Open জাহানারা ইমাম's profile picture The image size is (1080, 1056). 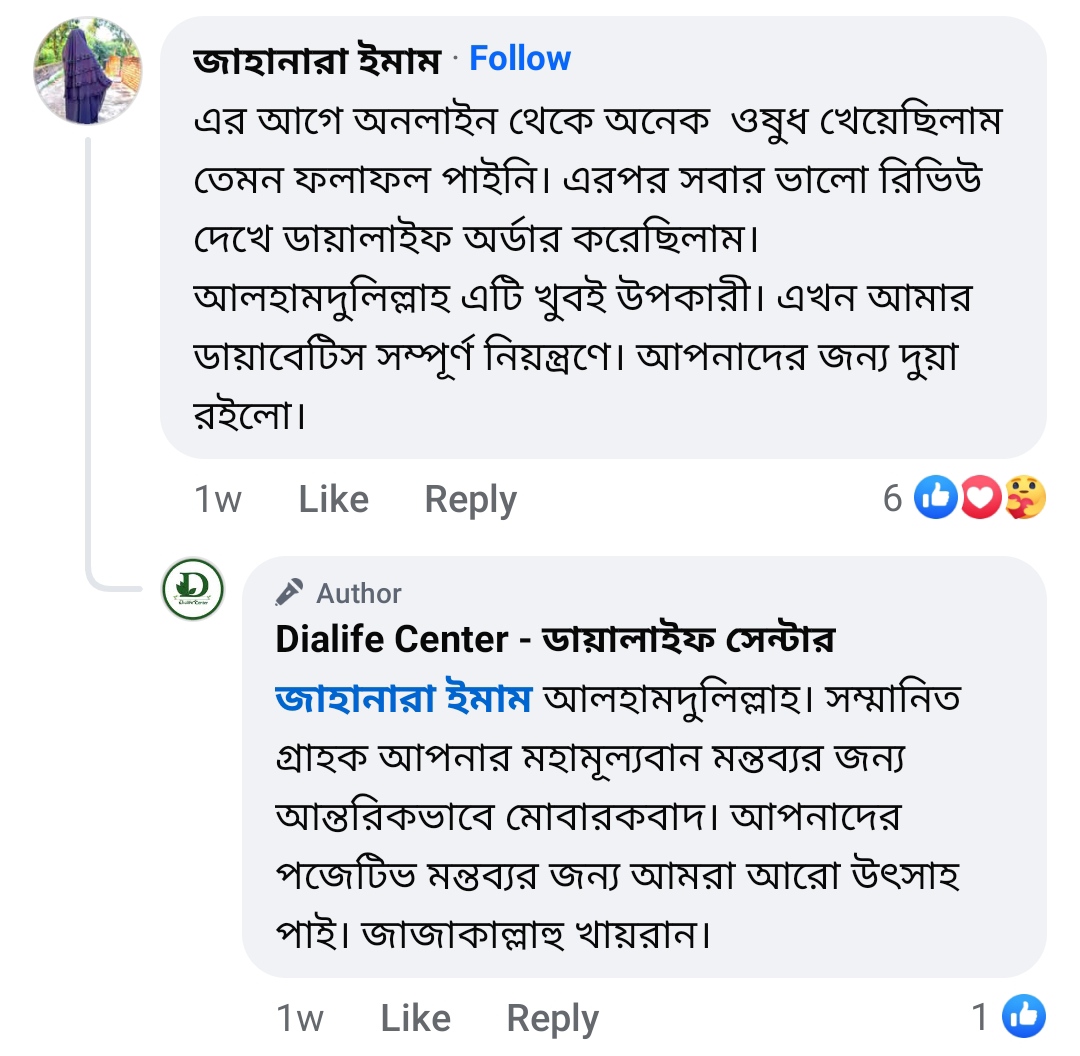[88, 71]
